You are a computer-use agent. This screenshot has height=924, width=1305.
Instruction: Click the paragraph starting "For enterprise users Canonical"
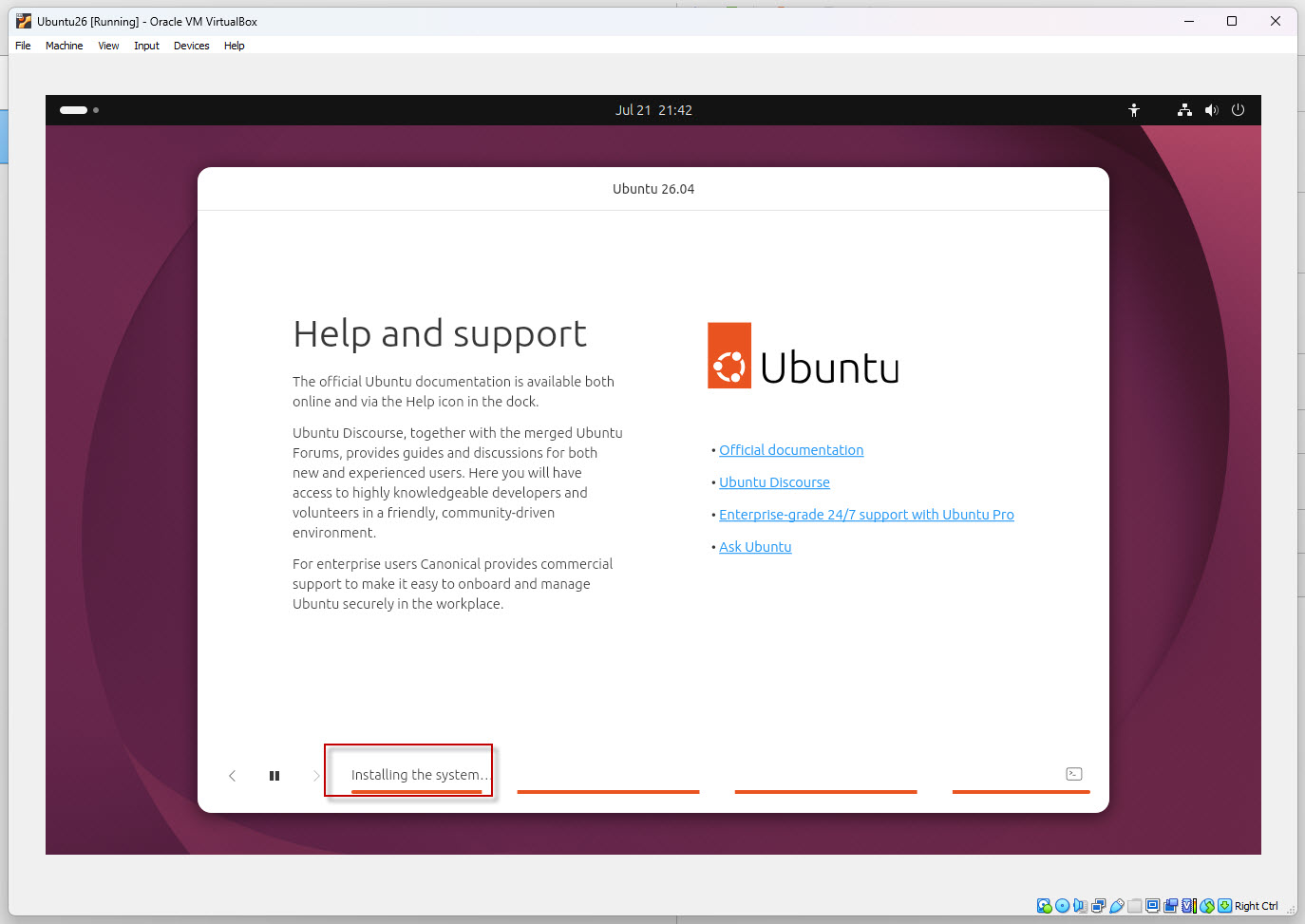452,584
